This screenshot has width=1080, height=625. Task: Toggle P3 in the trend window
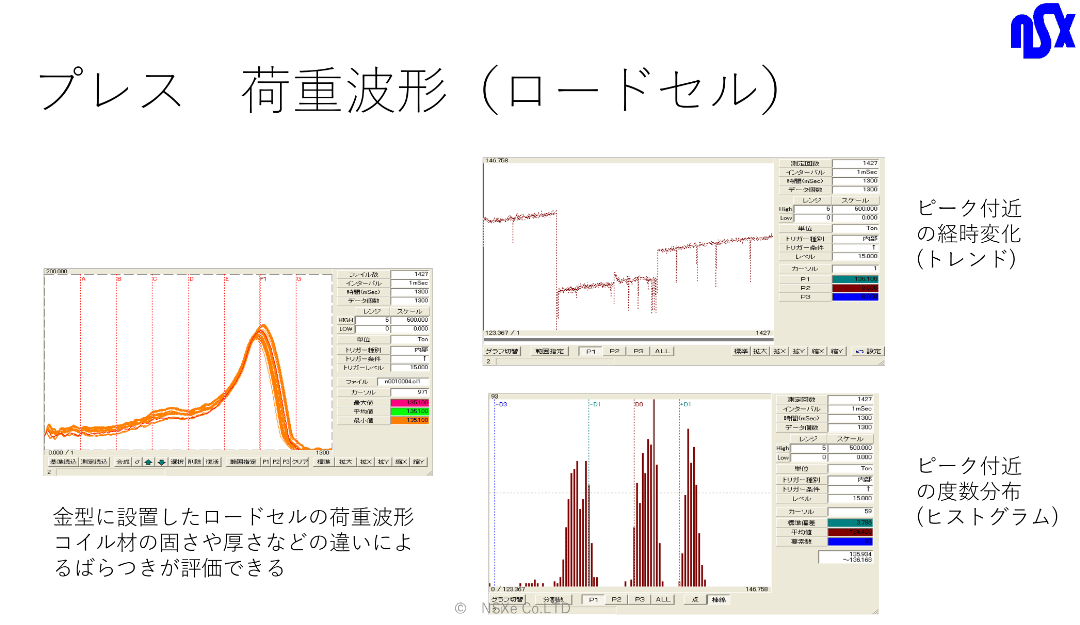tap(638, 351)
